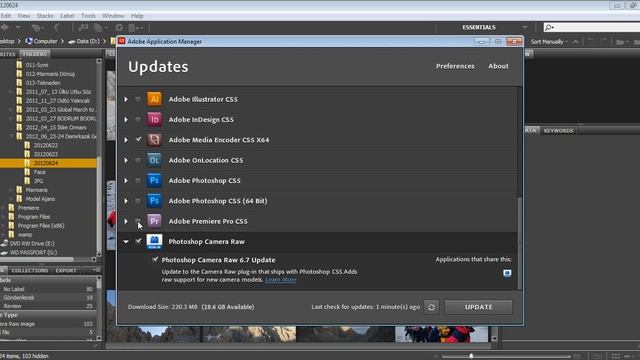Uncheck the Photoshop Camera Raw 6.7 Update checkbox
640x360 pixels.
[155, 259]
